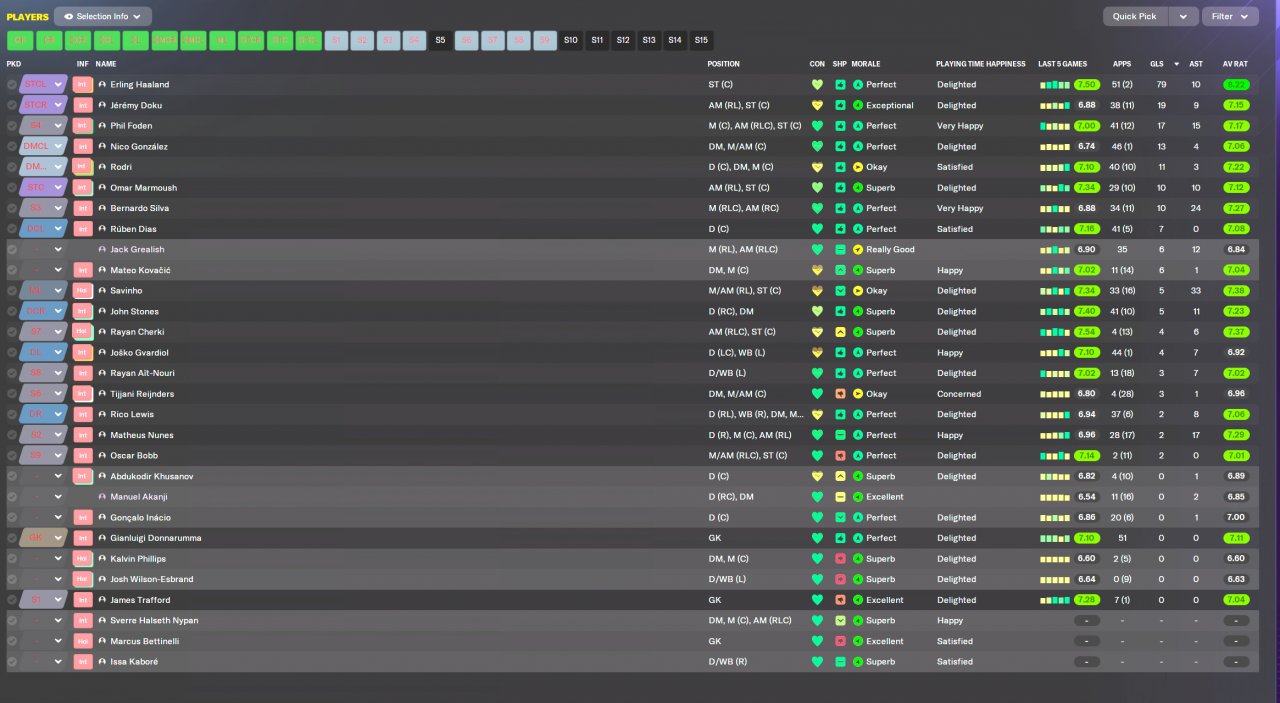Select the S12 substitute slot
1280x703 pixels.
click(x=623, y=41)
